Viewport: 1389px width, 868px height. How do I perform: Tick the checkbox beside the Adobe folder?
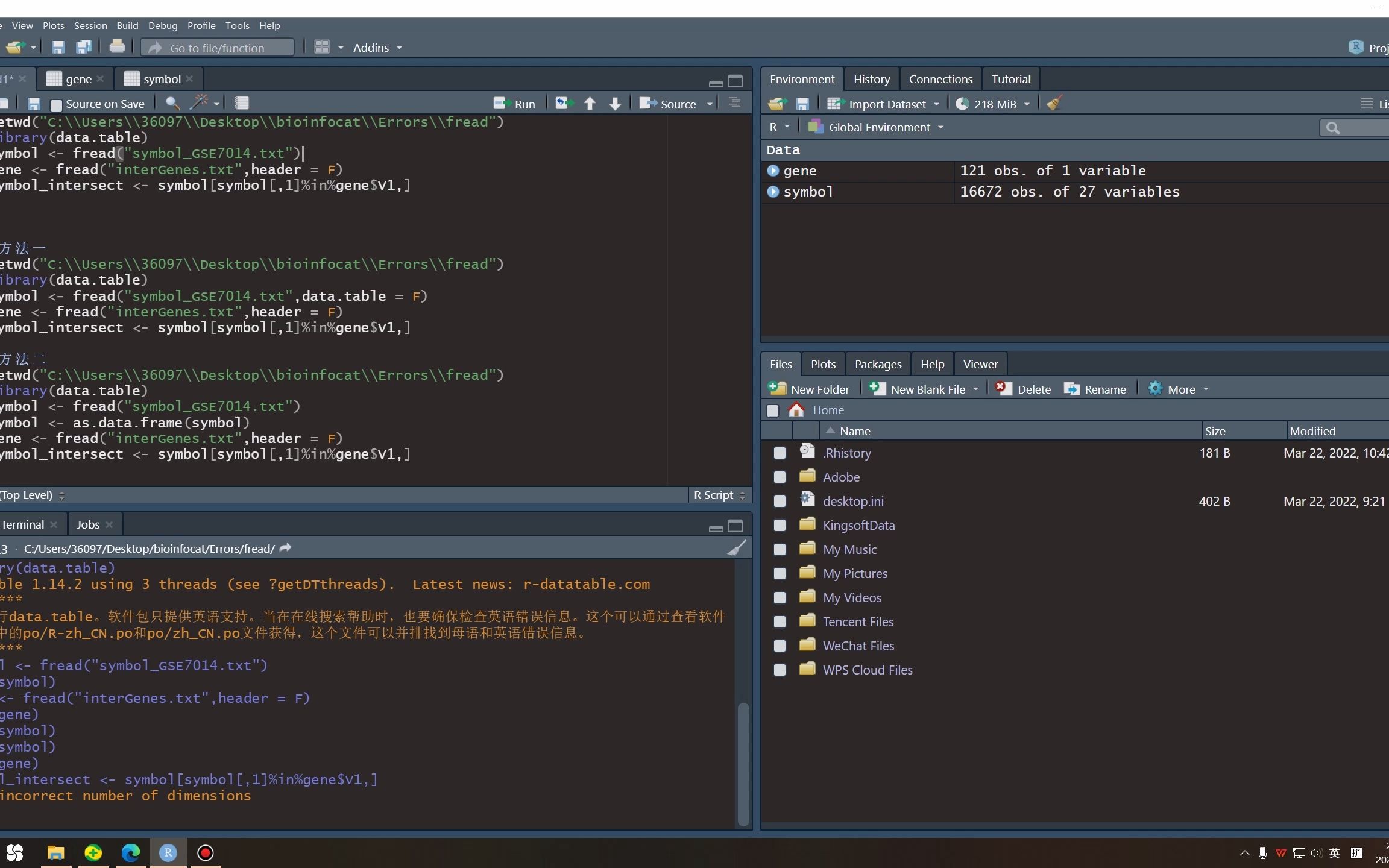coord(780,477)
